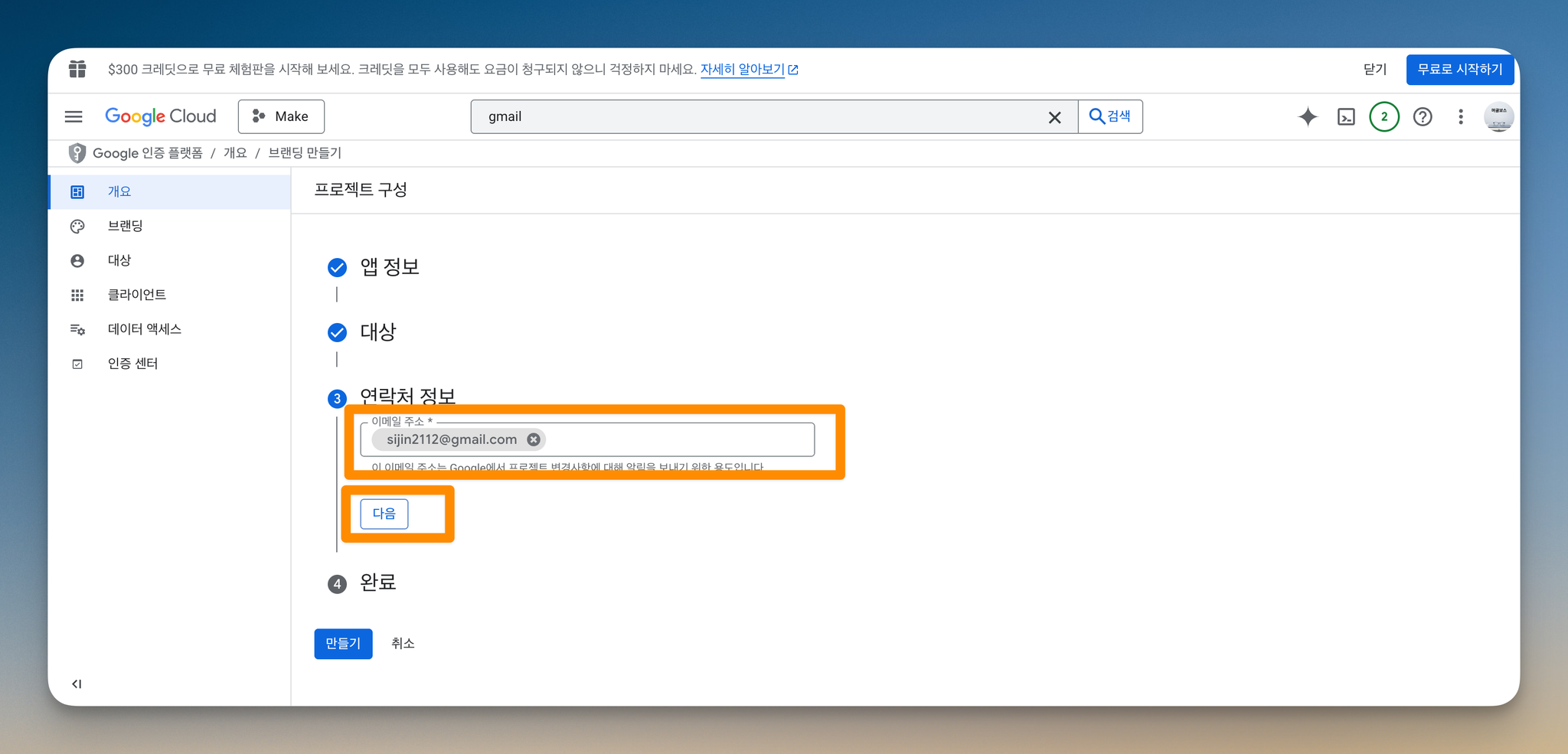Image resolution: width=1568 pixels, height=754 pixels.
Task: Open the Gemini sparkle assistant icon
Action: (1308, 116)
